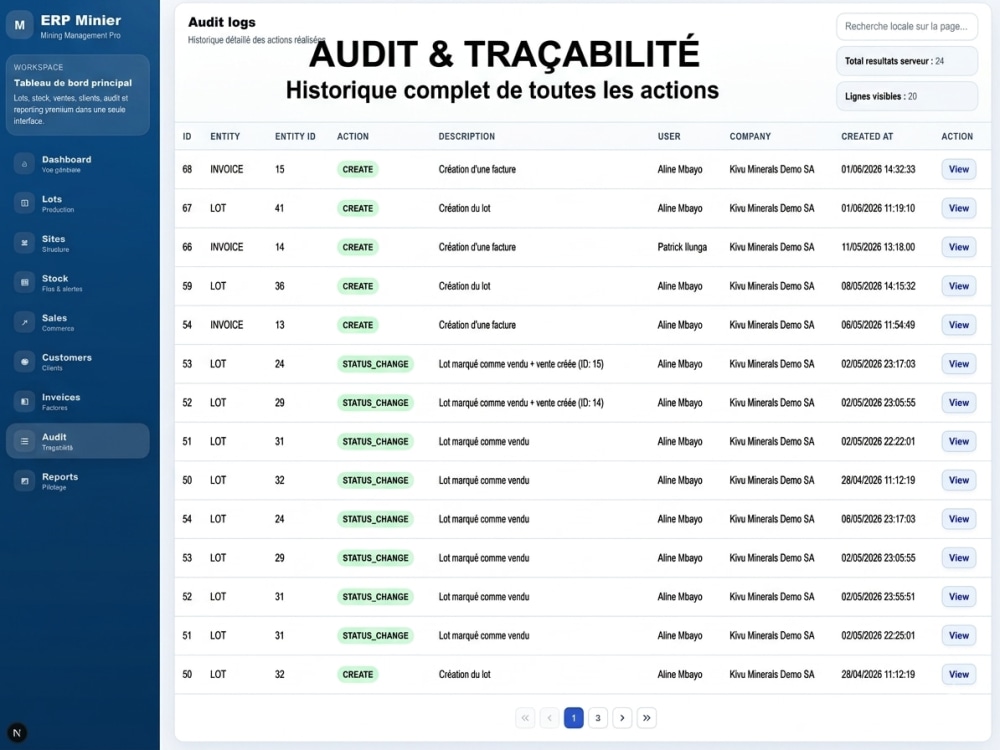View log created 02/05/2026 22:22:01
Image resolution: width=1000 pixels, height=750 pixels.
959,441
